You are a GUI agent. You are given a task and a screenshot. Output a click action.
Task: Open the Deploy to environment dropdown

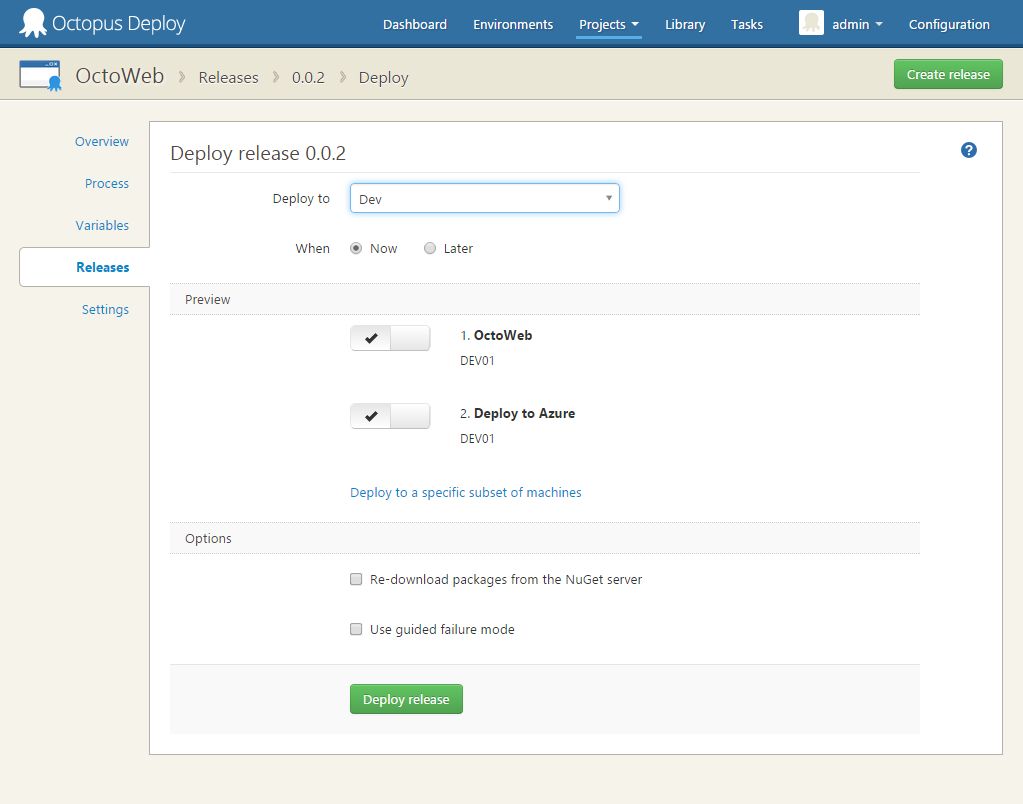[484, 198]
